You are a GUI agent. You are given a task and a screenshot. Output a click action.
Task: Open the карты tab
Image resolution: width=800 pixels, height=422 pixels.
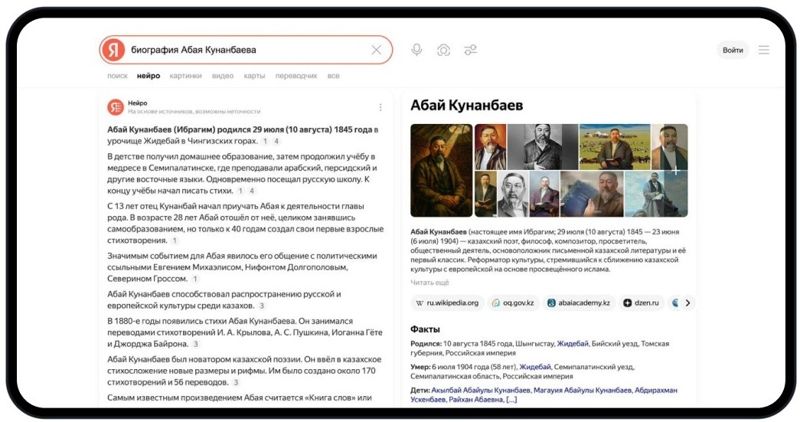coord(254,76)
